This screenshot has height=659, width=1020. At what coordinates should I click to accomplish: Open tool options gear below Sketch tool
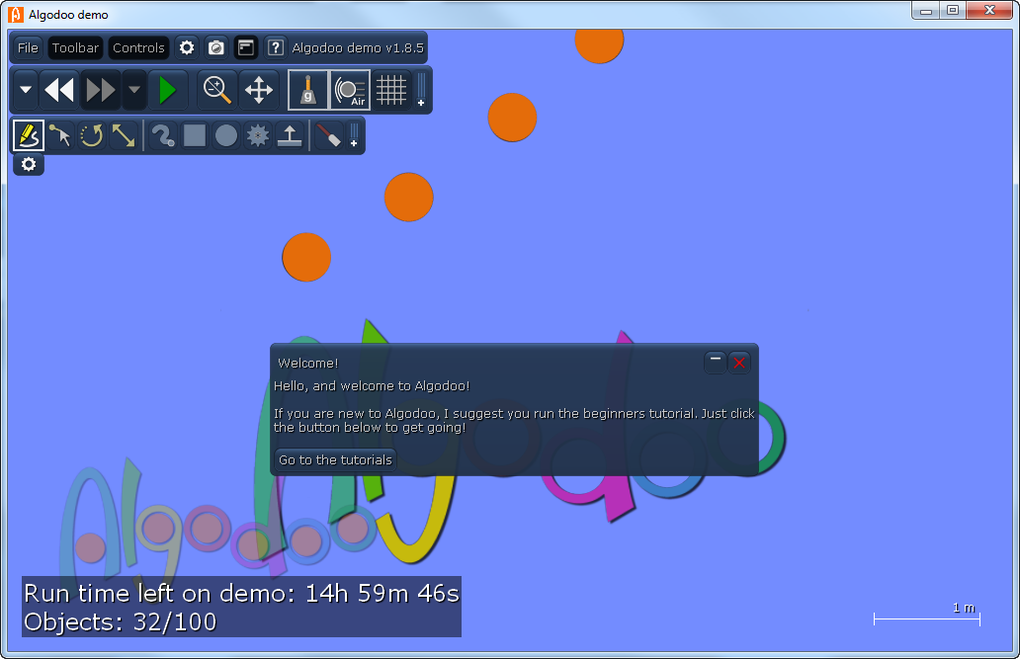point(29,164)
